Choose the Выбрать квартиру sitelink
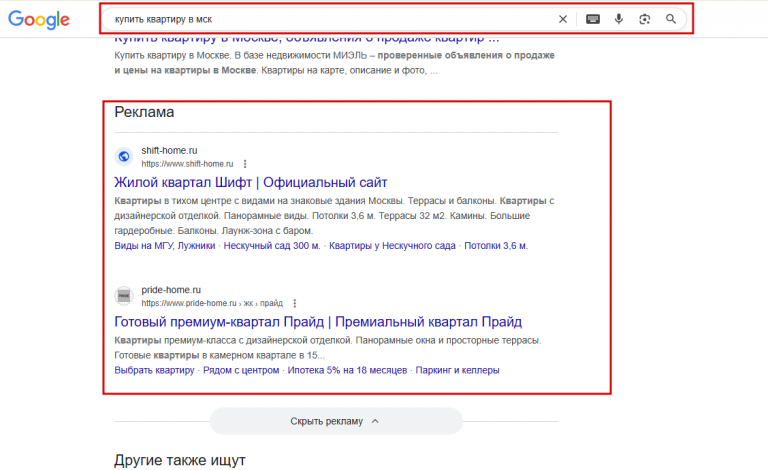This screenshot has height=470, width=768. pyautogui.click(x=154, y=371)
